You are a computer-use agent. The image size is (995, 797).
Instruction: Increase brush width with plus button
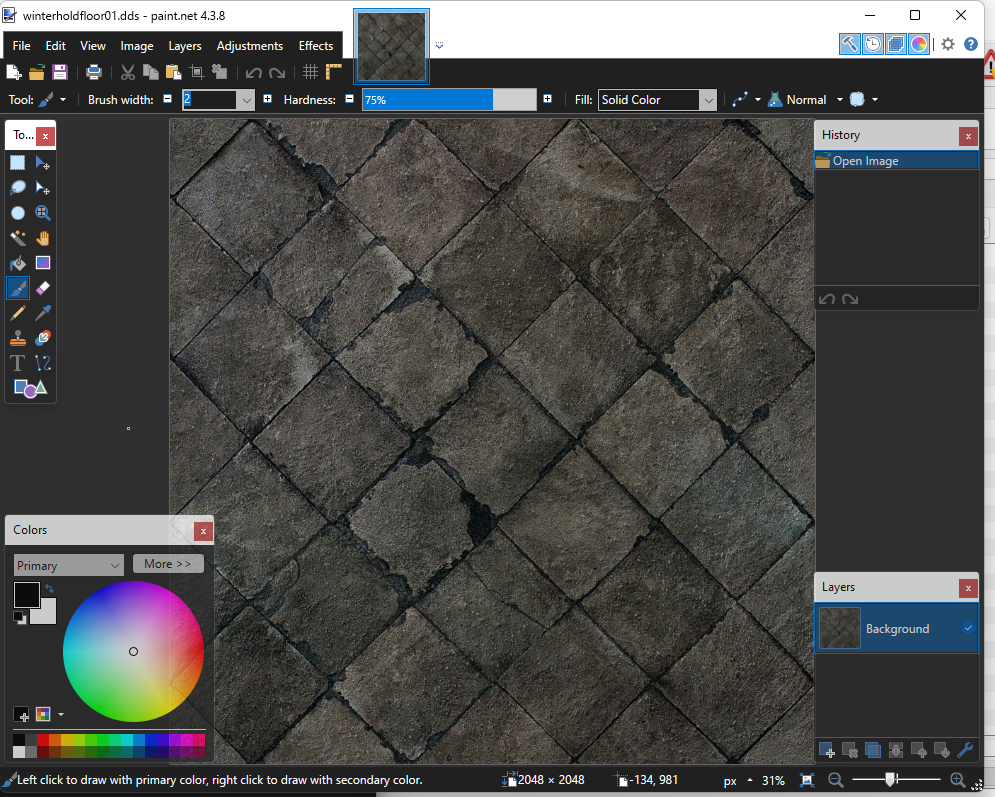(268, 99)
